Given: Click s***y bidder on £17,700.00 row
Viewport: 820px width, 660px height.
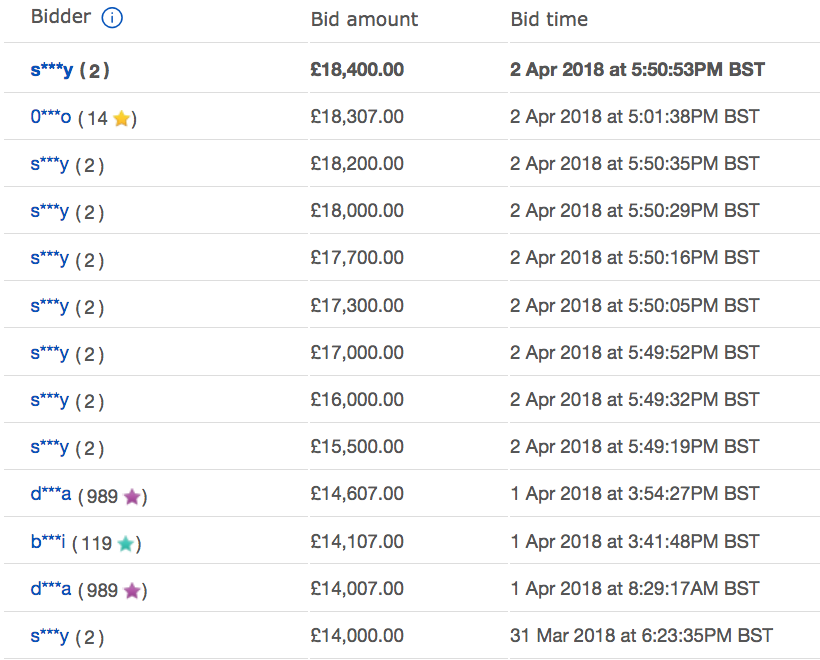Looking at the screenshot, I should (49, 259).
